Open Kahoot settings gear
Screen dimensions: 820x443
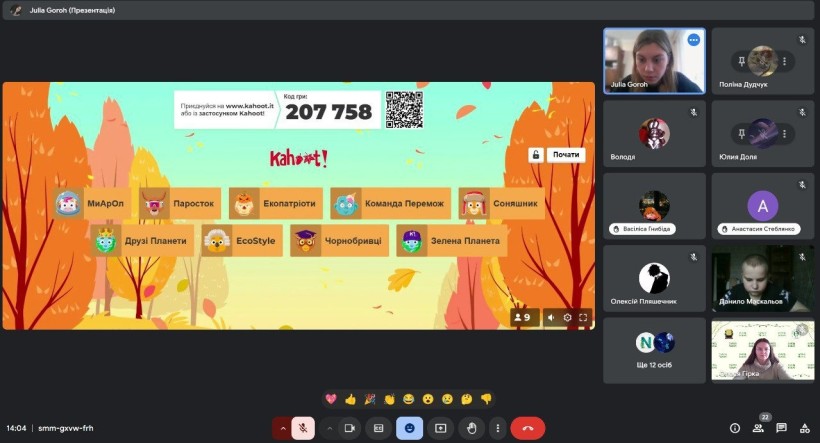(567, 317)
